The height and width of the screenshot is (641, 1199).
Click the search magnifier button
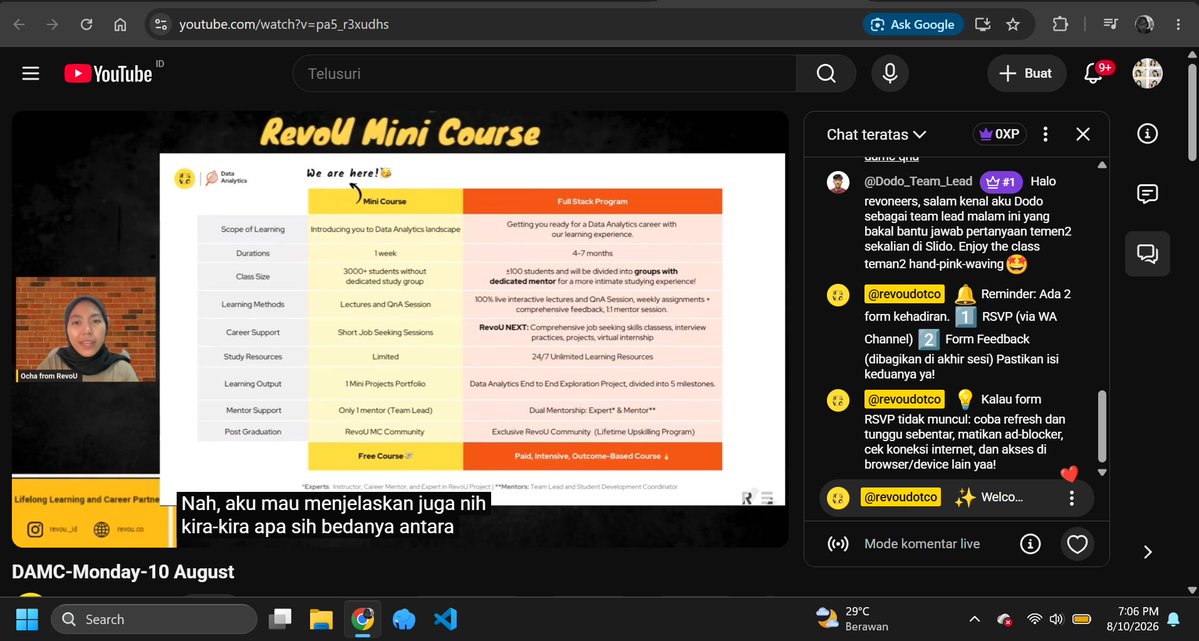coord(826,73)
